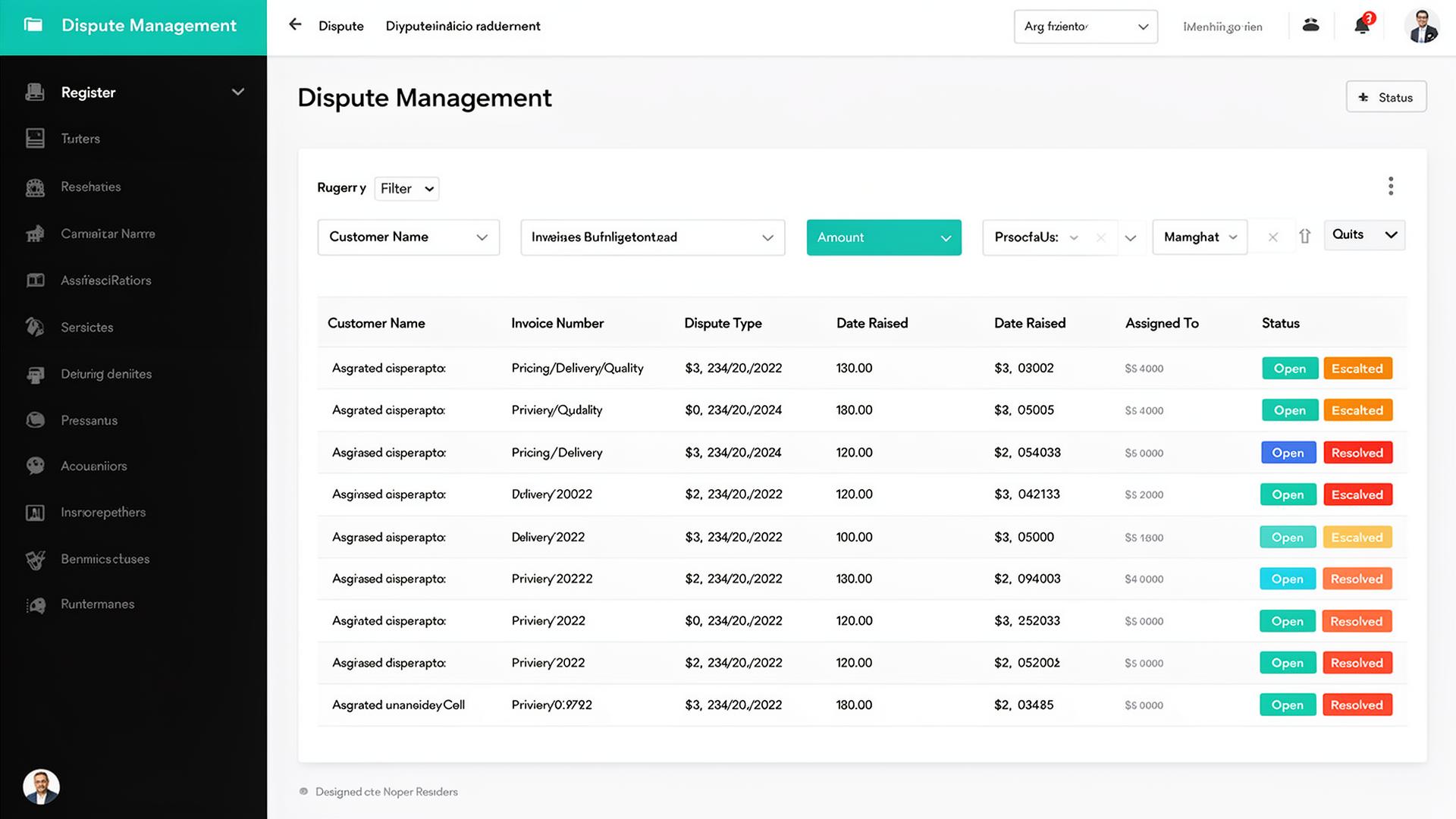1456x819 pixels.
Task: Open the teal Amount dropdown
Action: click(884, 237)
